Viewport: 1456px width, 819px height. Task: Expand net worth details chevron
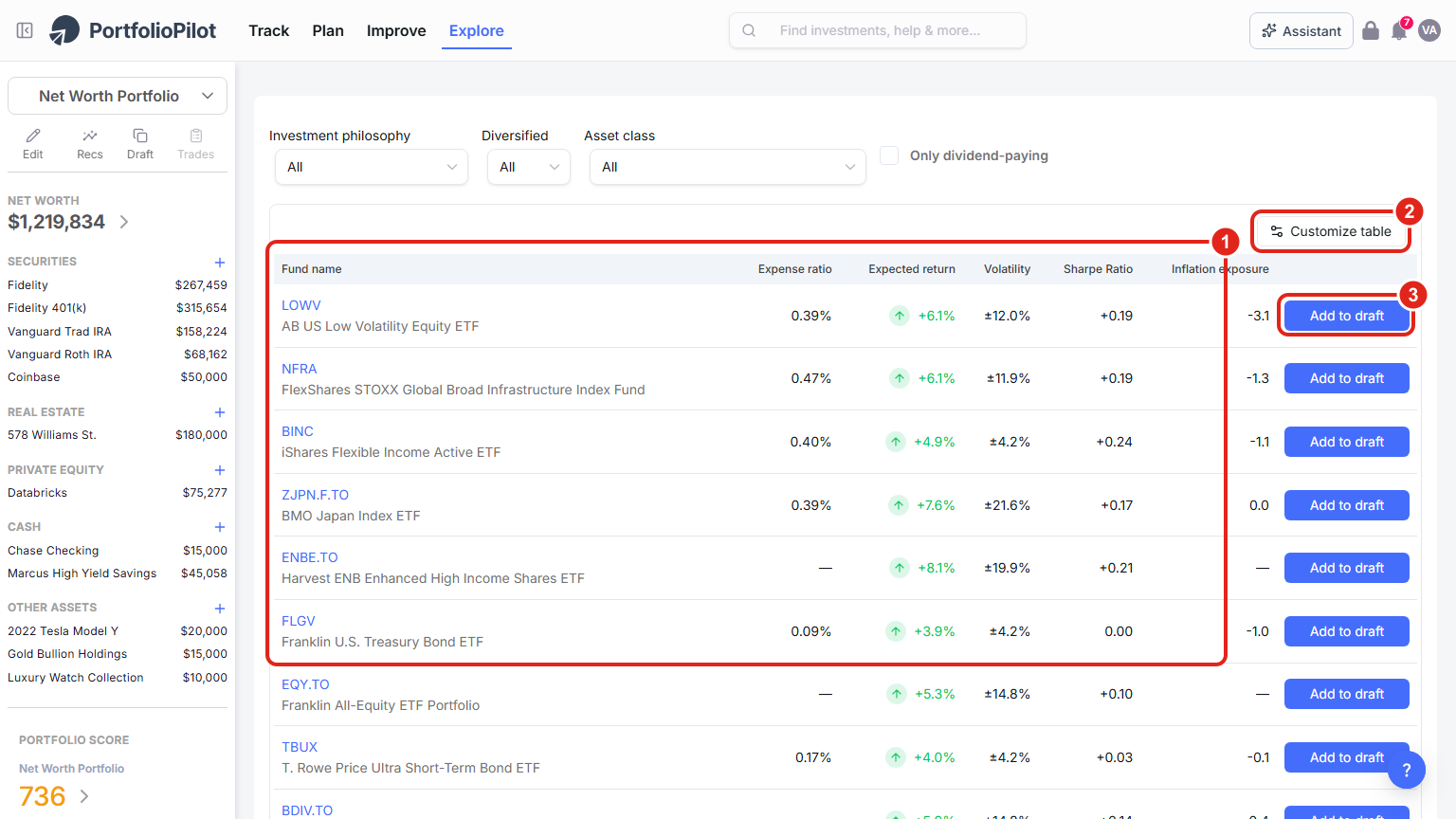tap(124, 222)
